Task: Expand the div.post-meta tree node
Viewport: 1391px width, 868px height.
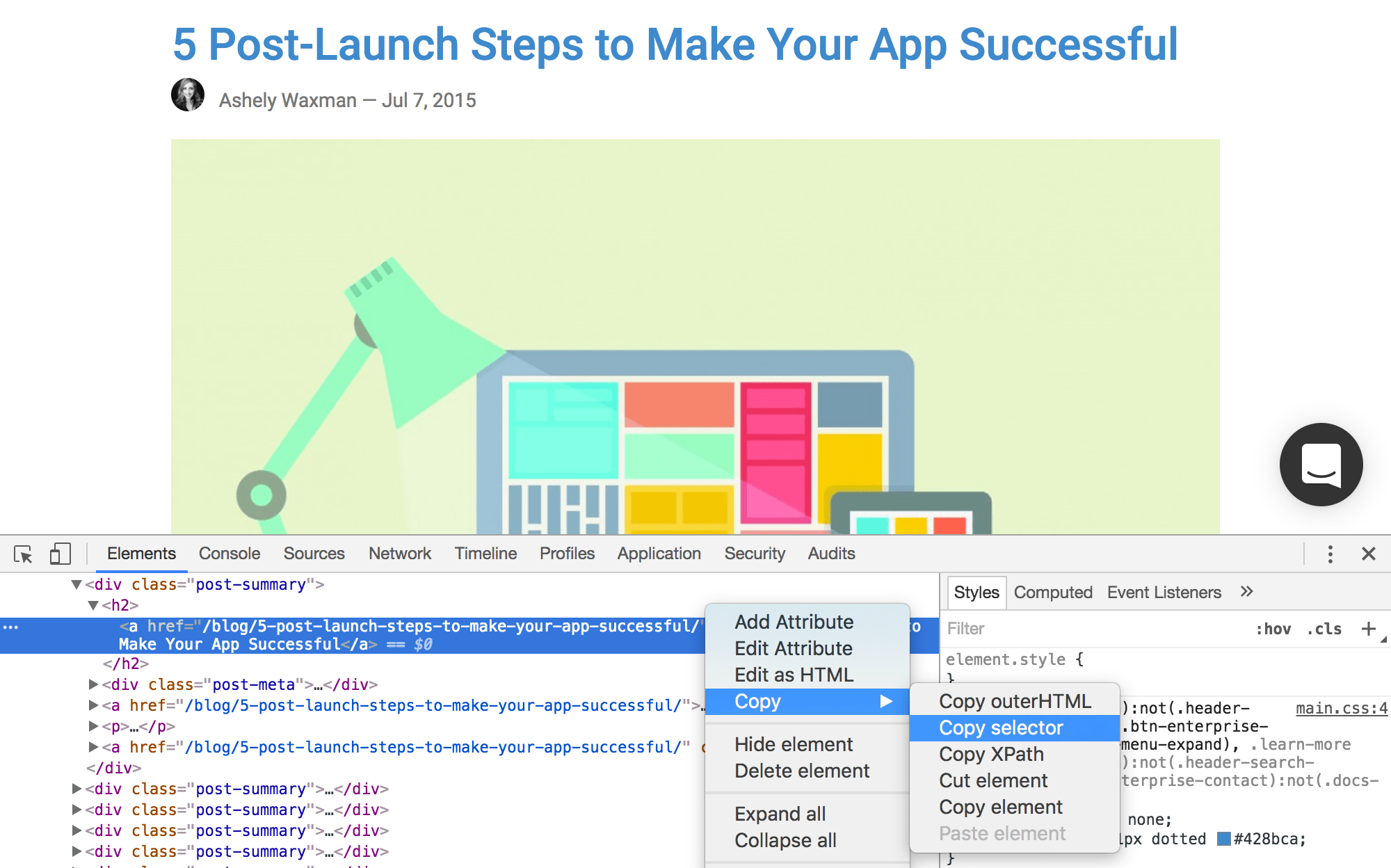Action: (x=95, y=684)
